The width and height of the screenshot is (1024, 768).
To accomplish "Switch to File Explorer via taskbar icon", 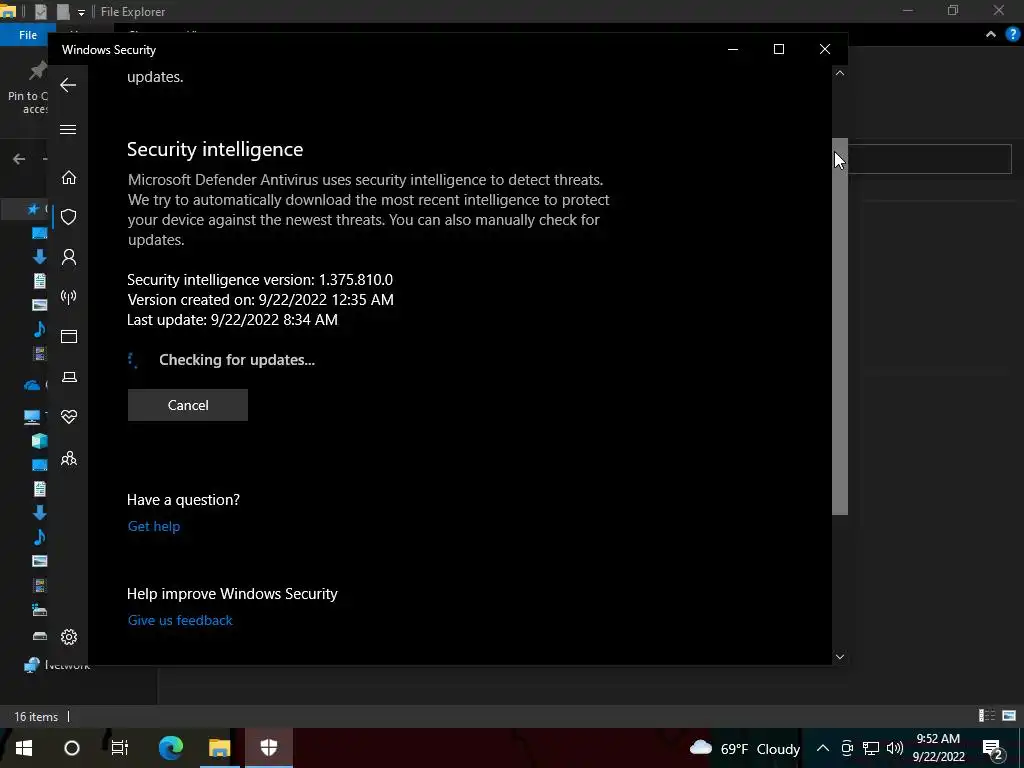I will pyautogui.click(x=219, y=748).
